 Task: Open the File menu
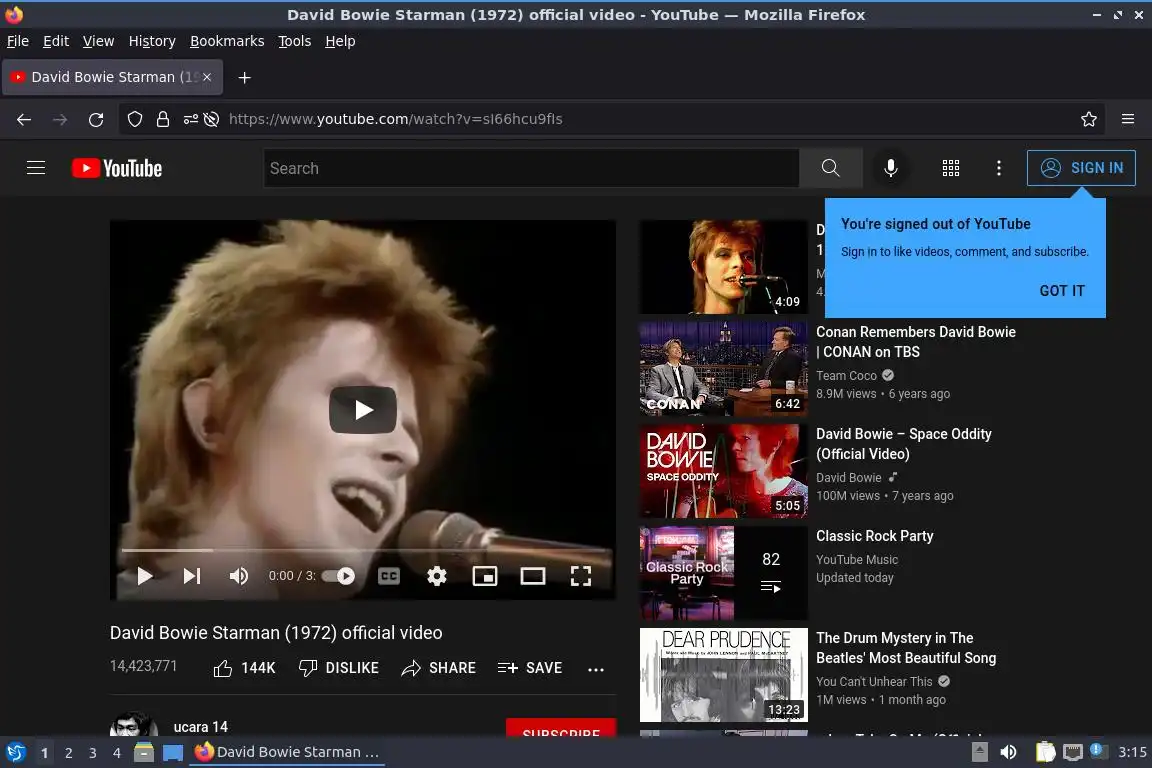[18, 41]
